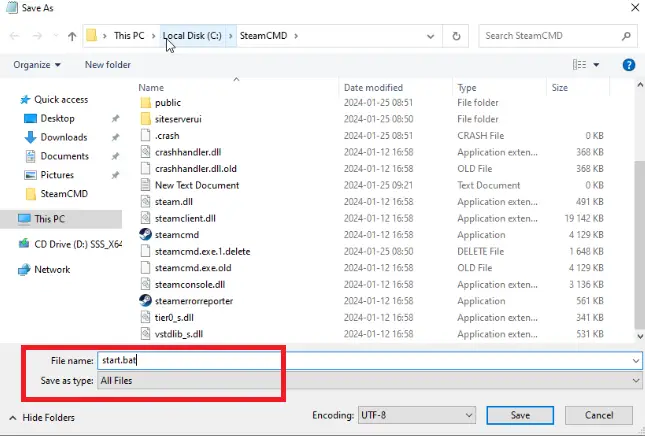
Task: Select Quick access in navigation pane
Action: [61, 100]
